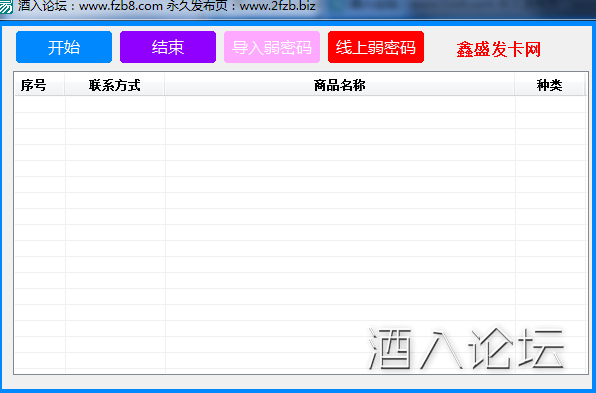Click the divider between 联系方式 and 商品名称 headers
The image size is (596, 393).
[x=165, y=85]
